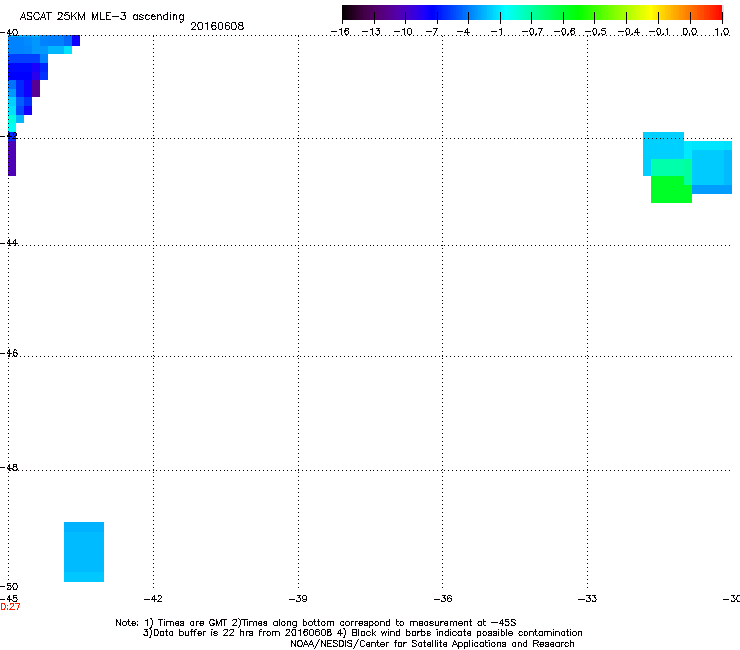Viewport: 740px width, 650px height.
Task: Click the latitude axis label "-50"
Action: [9, 587]
